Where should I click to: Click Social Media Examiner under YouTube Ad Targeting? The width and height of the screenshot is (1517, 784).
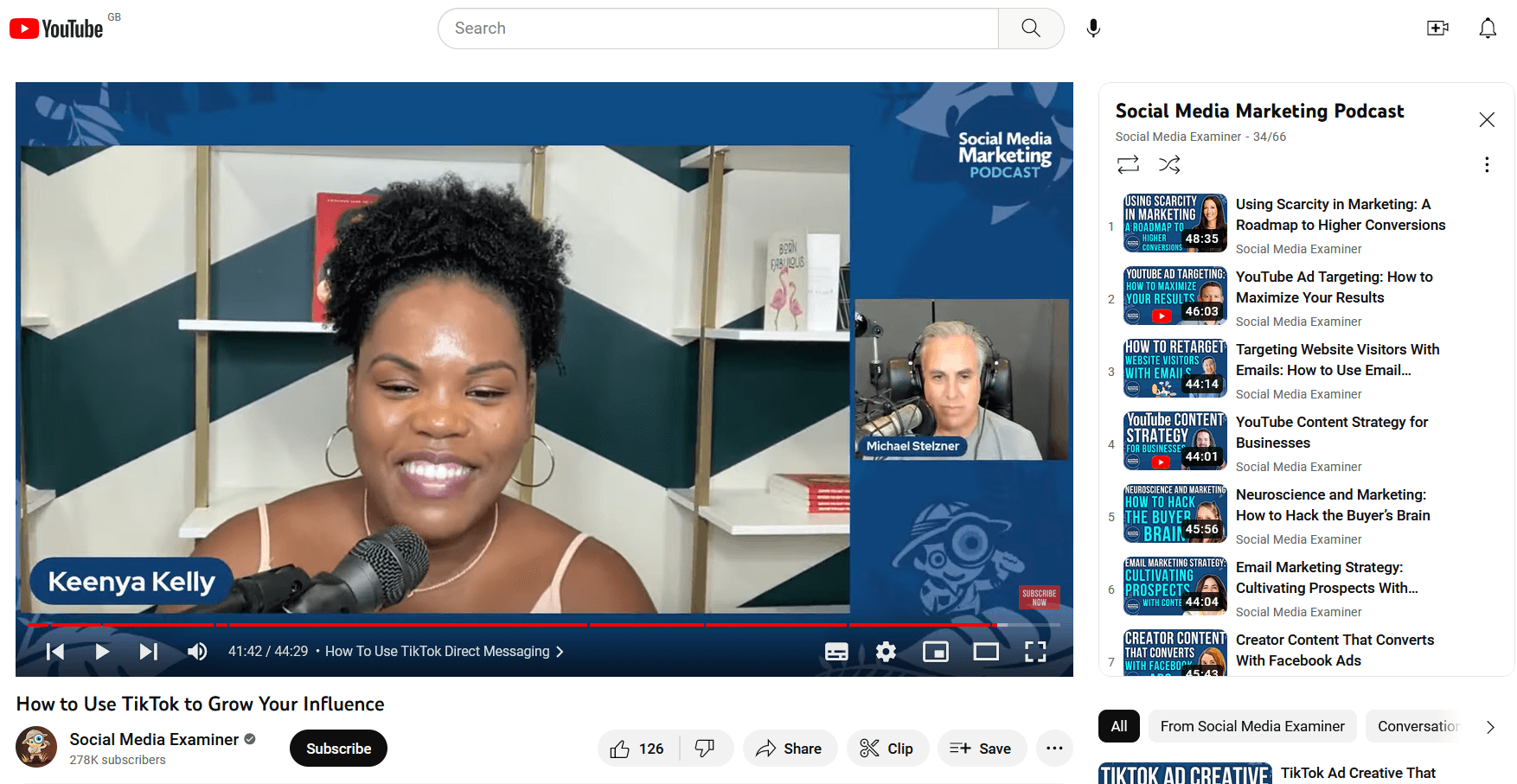(x=1298, y=322)
